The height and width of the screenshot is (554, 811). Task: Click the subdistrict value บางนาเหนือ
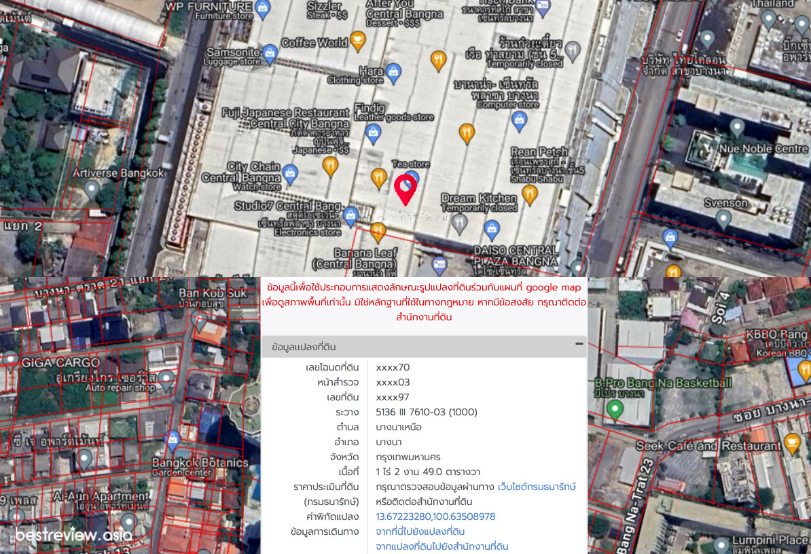click(399, 427)
